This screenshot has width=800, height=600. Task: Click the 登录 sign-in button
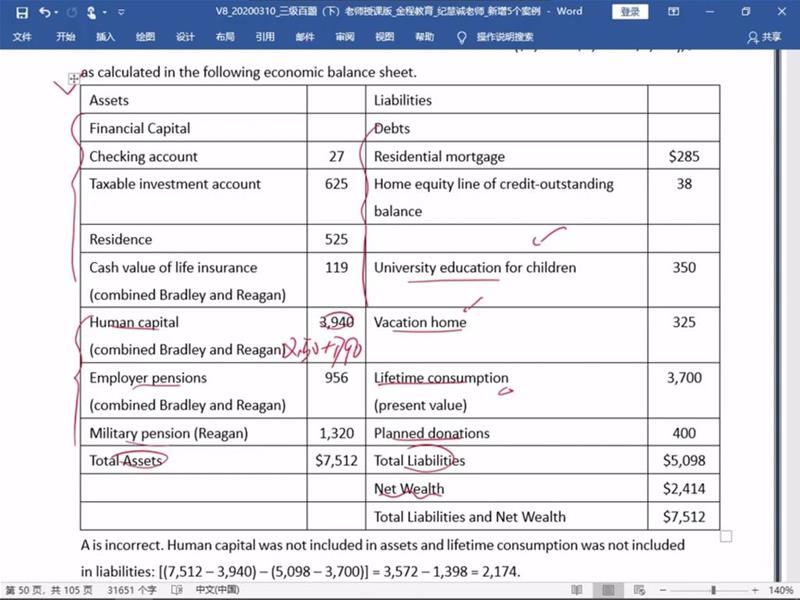coord(630,12)
